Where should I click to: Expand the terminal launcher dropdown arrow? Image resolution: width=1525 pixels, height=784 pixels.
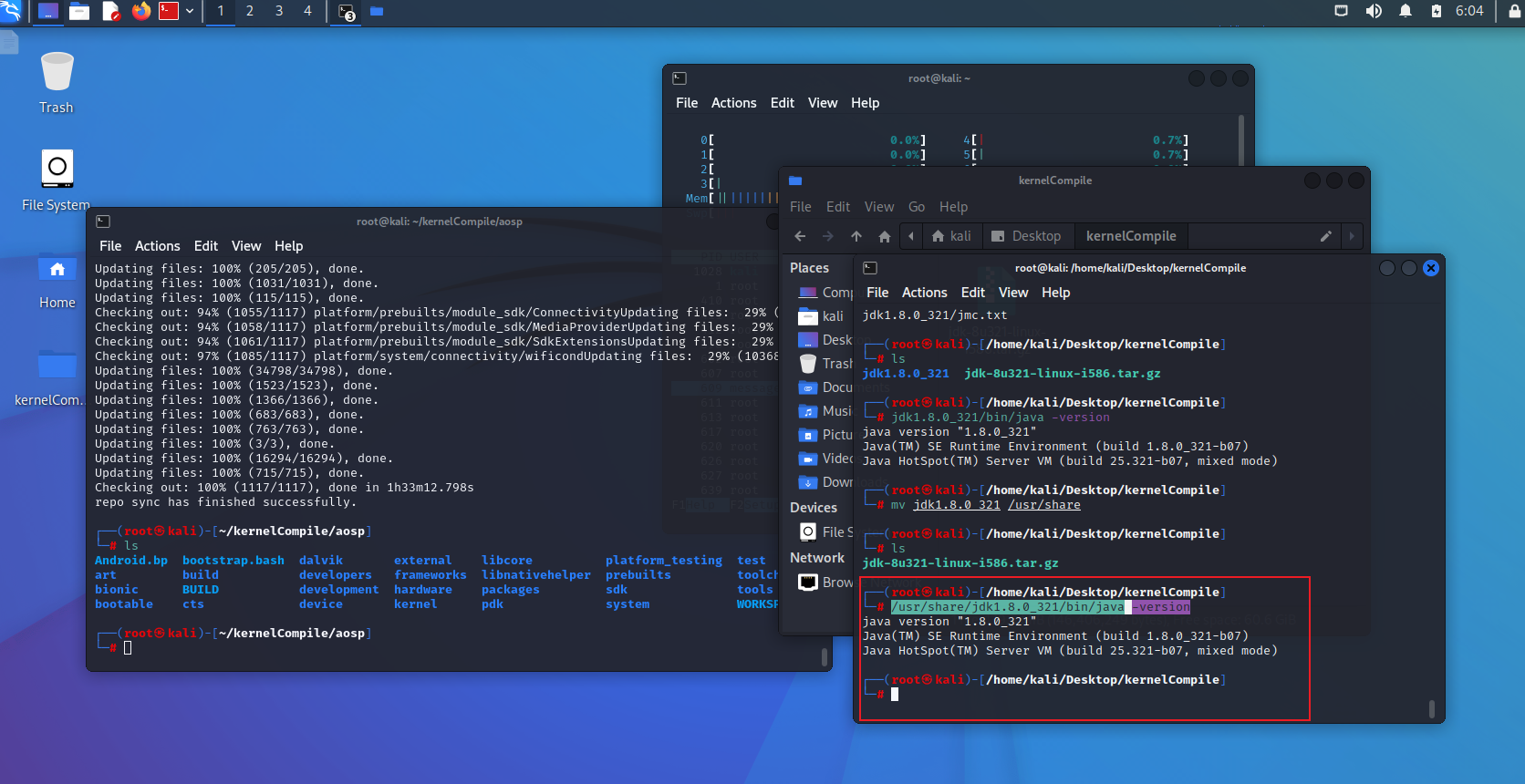pos(190,11)
